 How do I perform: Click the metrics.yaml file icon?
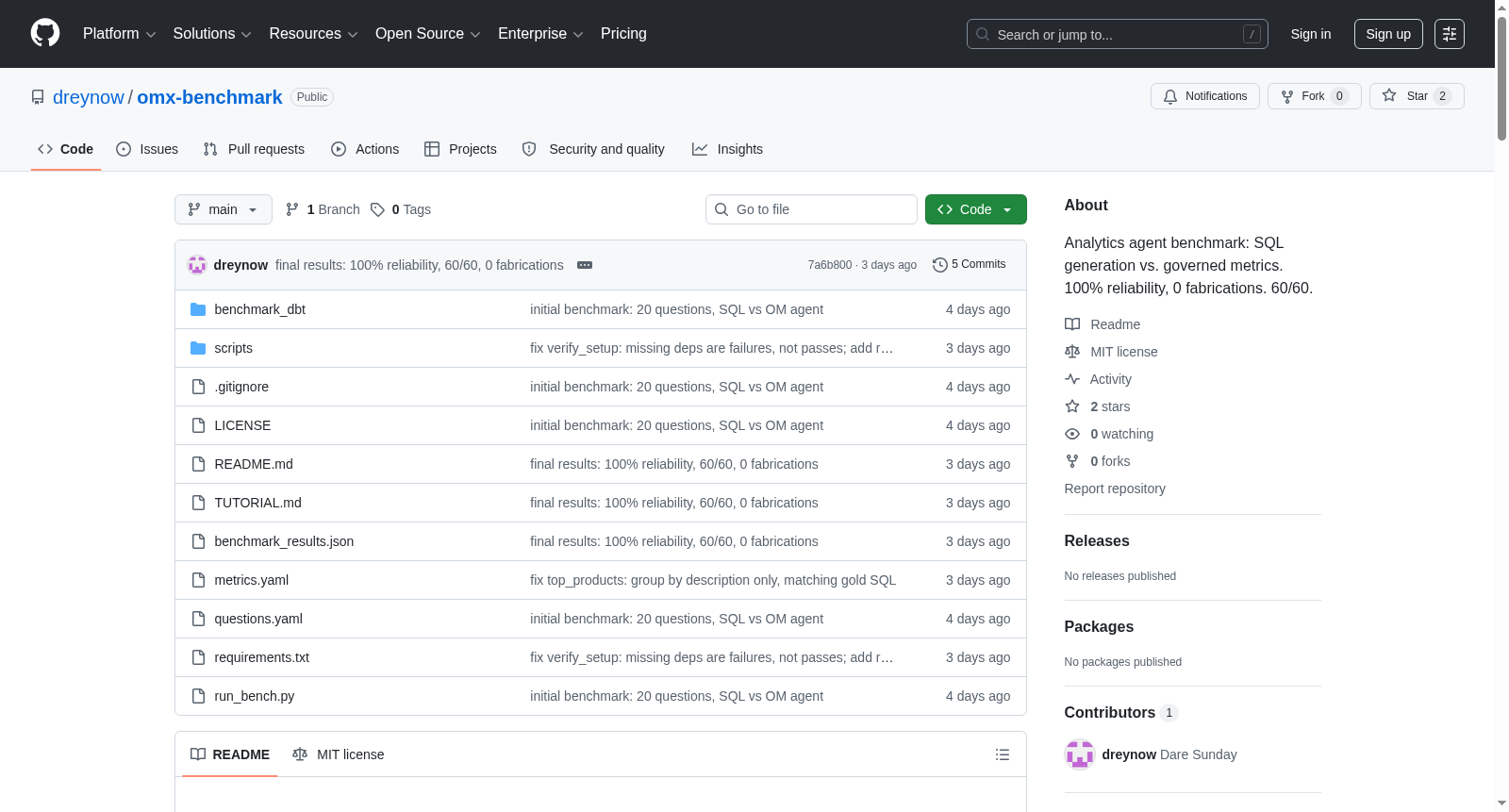[x=198, y=580]
